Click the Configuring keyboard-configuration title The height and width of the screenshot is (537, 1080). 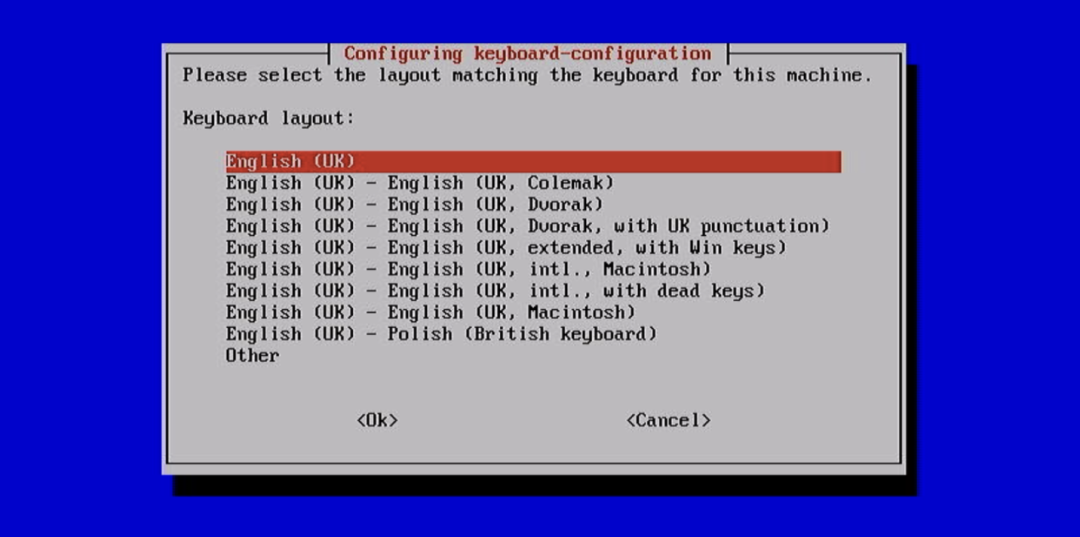[x=528, y=53]
